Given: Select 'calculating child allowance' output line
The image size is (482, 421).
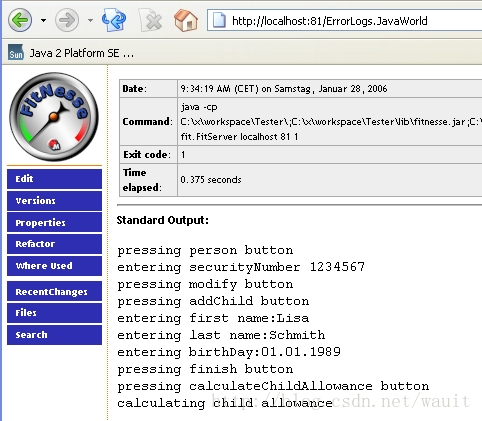Looking at the screenshot, I should pos(225,403).
